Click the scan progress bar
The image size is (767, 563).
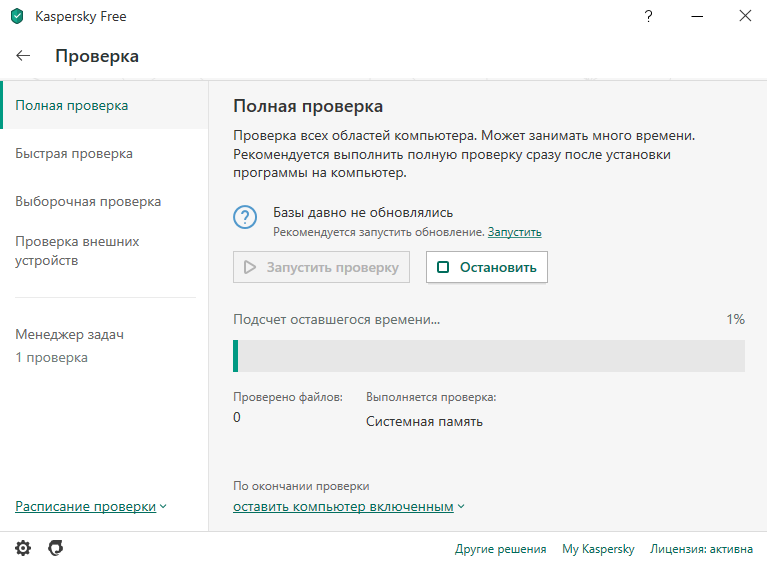coord(489,356)
